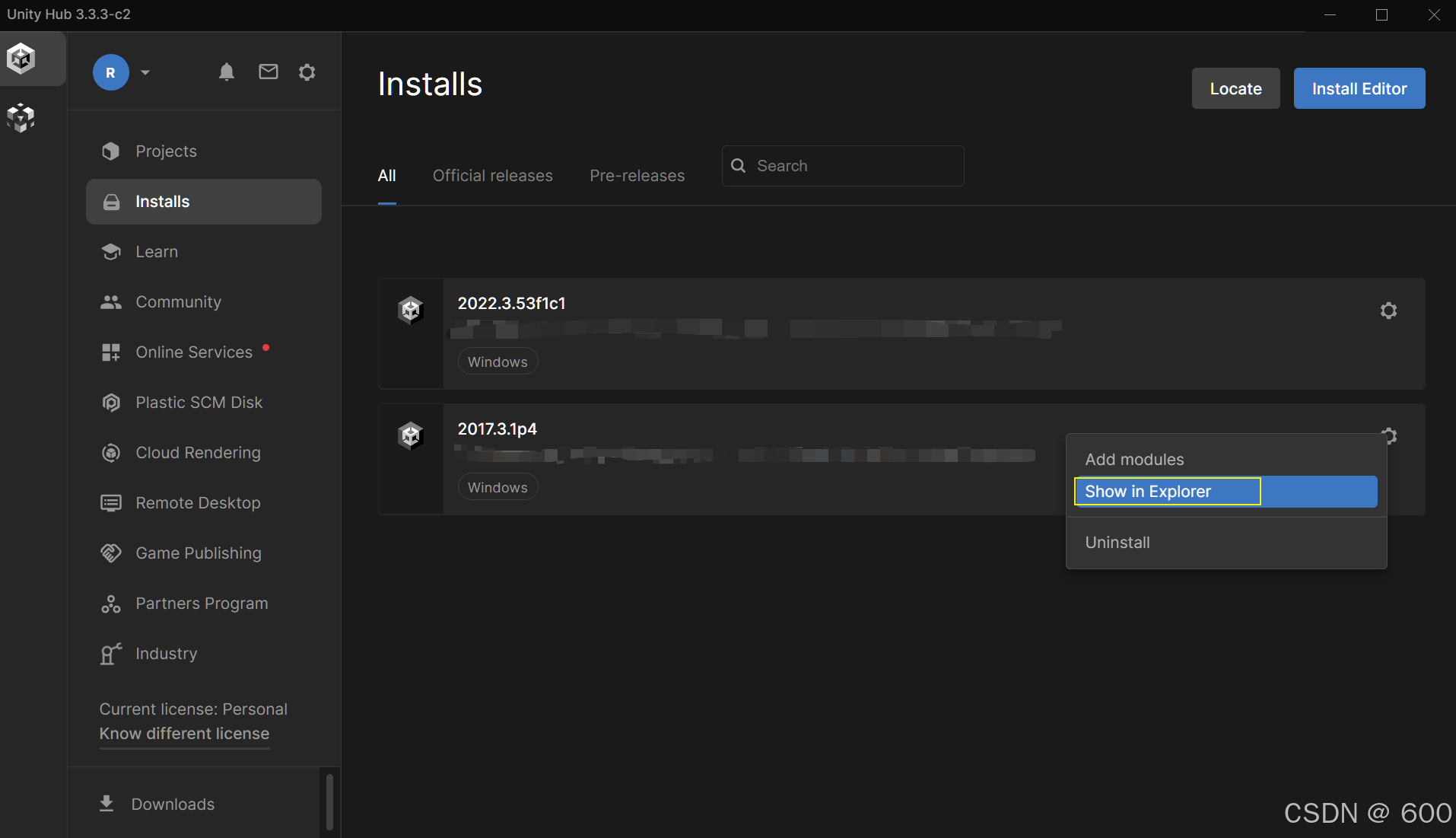Open the Unity Hub icon in the left rail

(x=21, y=58)
